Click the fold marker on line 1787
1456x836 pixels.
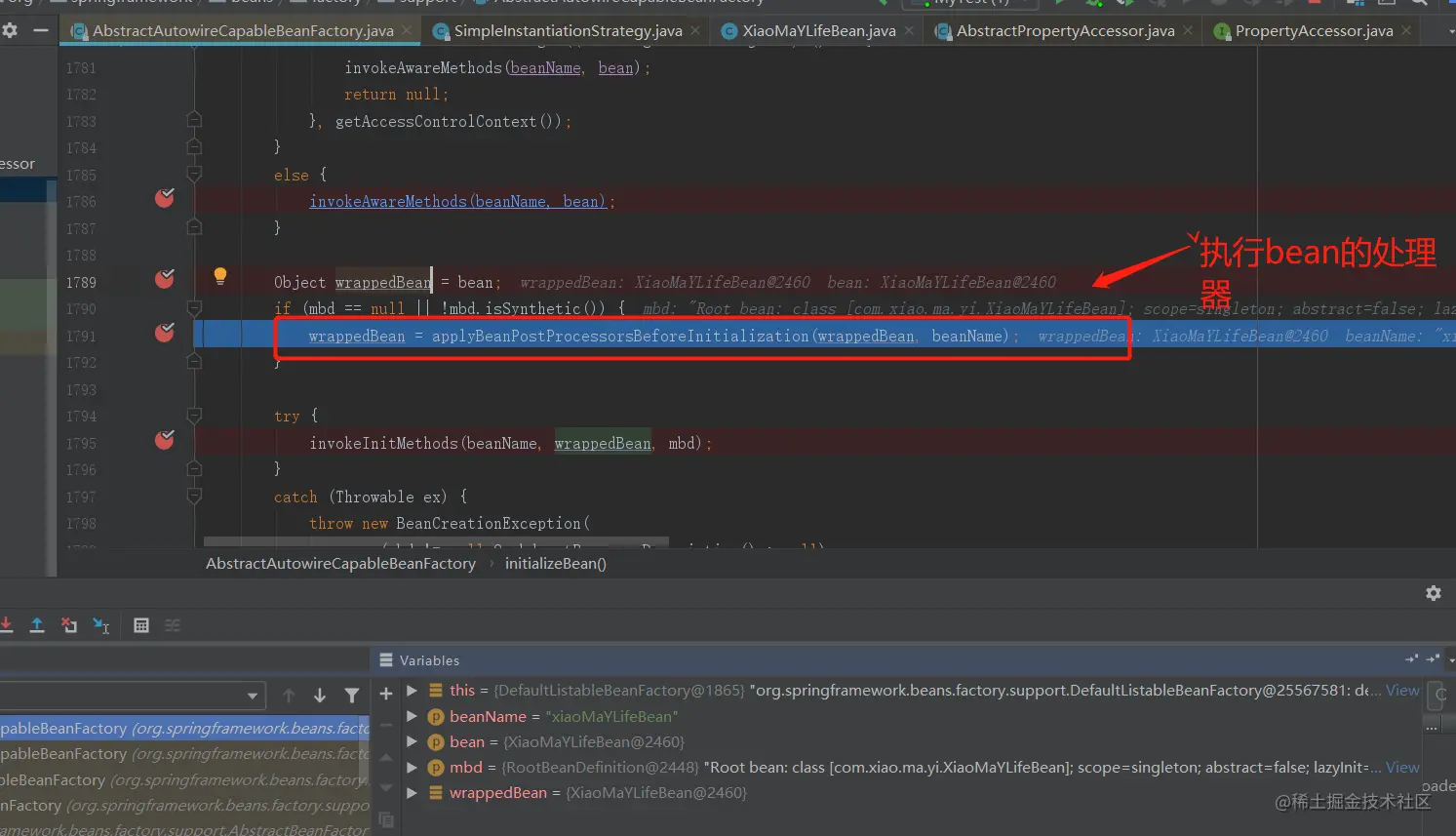pyautogui.click(x=194, y=227)
